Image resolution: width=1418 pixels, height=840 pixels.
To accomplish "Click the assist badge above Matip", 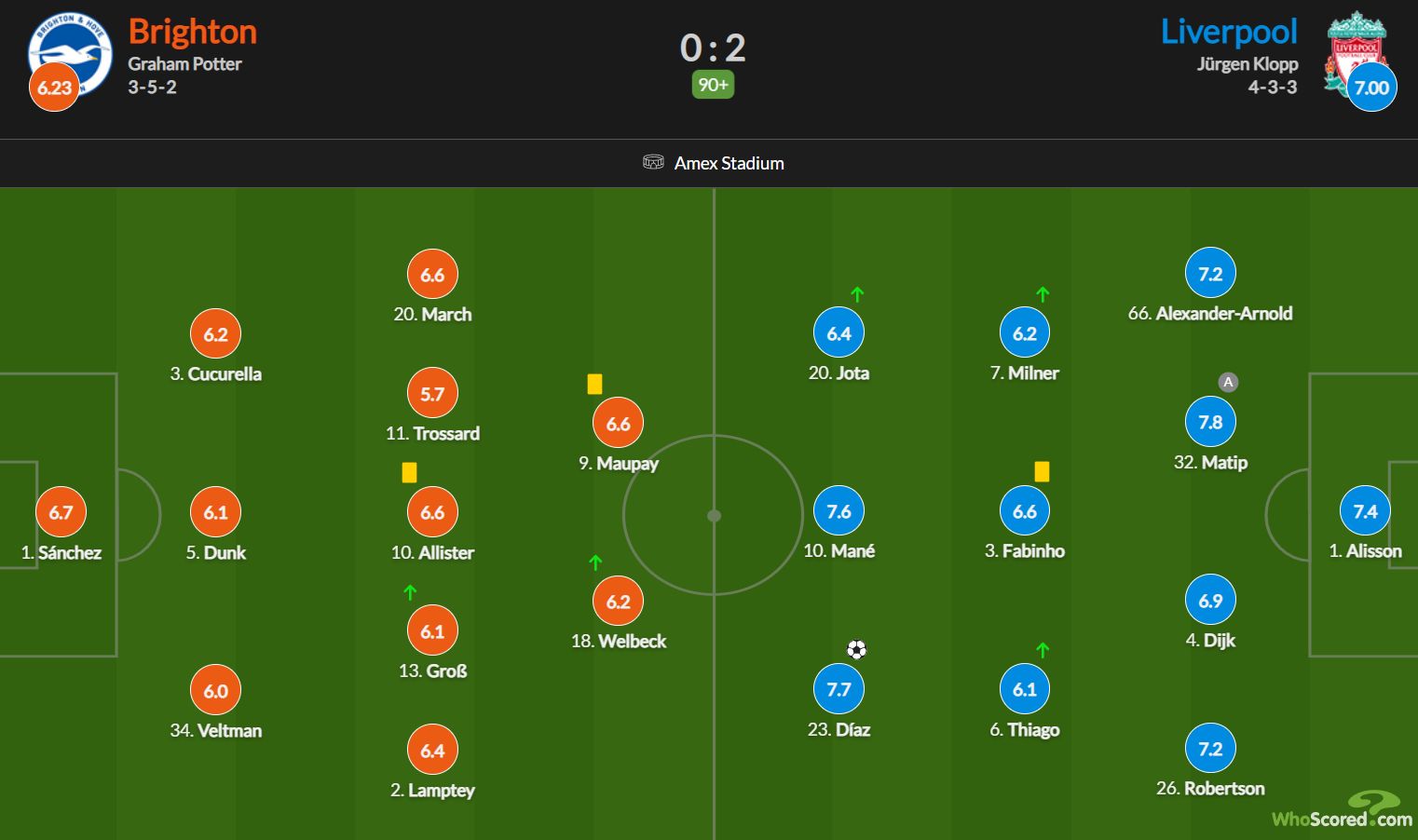I will click(x=1228, y=382).
